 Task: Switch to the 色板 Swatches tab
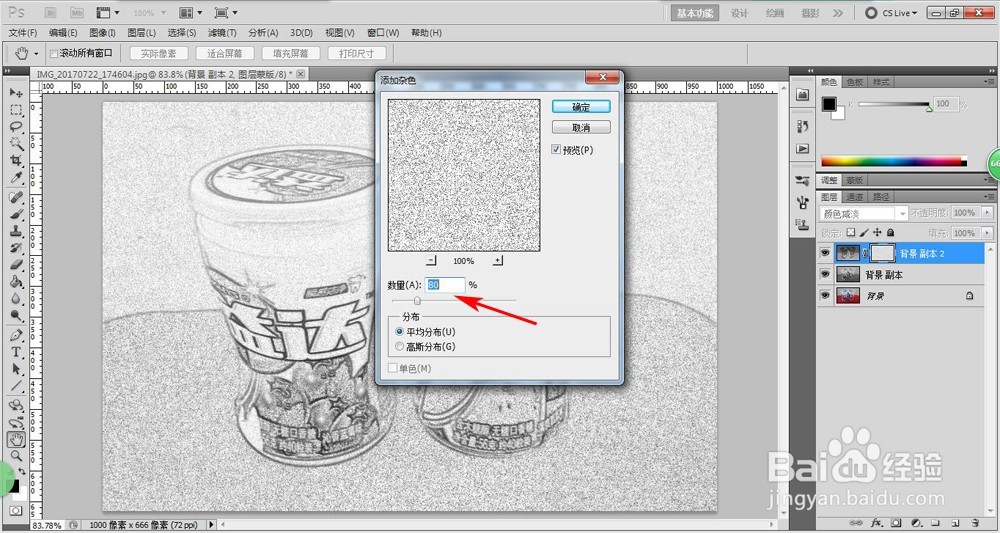[855, 82]
